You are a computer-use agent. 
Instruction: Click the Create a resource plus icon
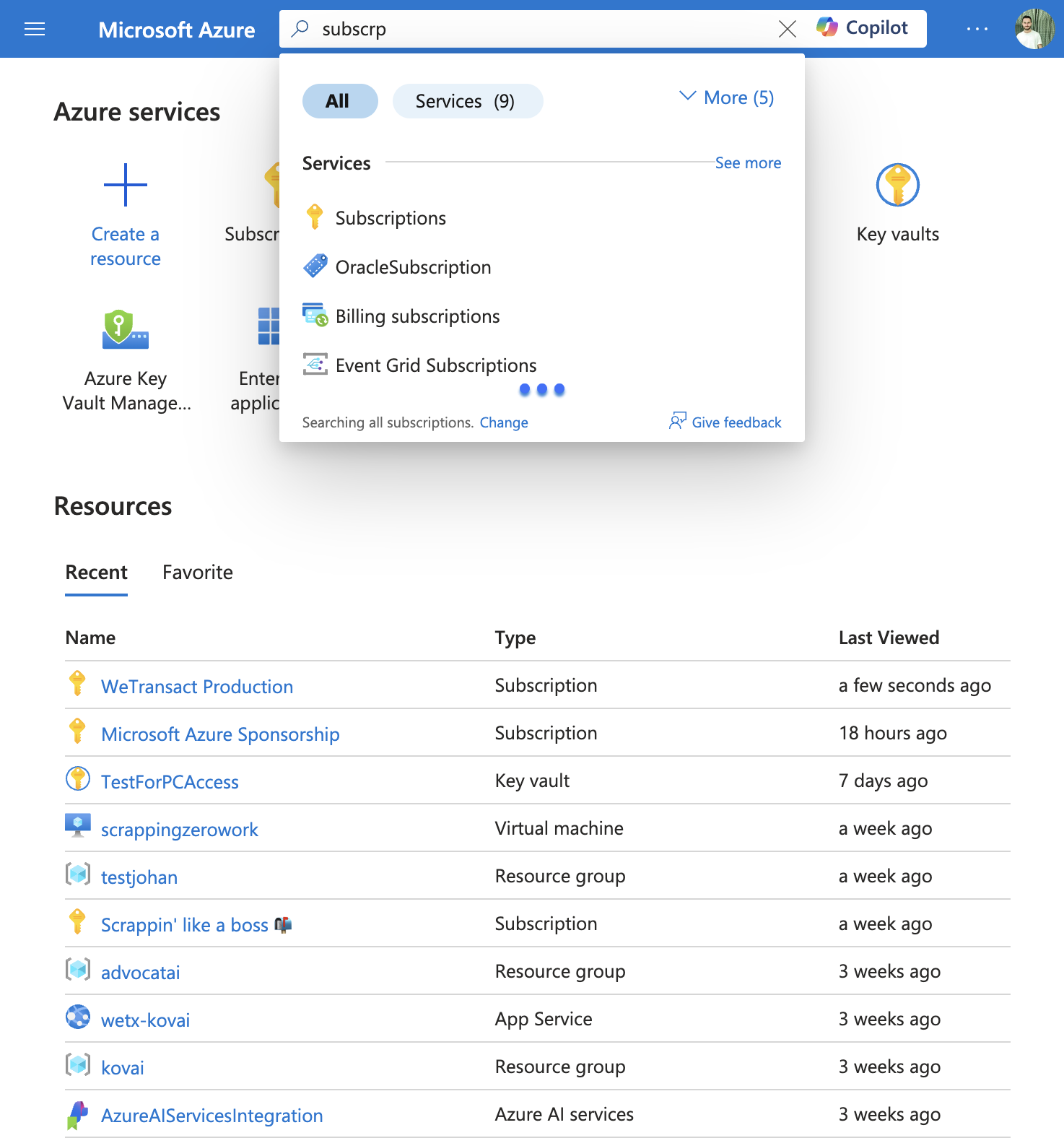126,185
